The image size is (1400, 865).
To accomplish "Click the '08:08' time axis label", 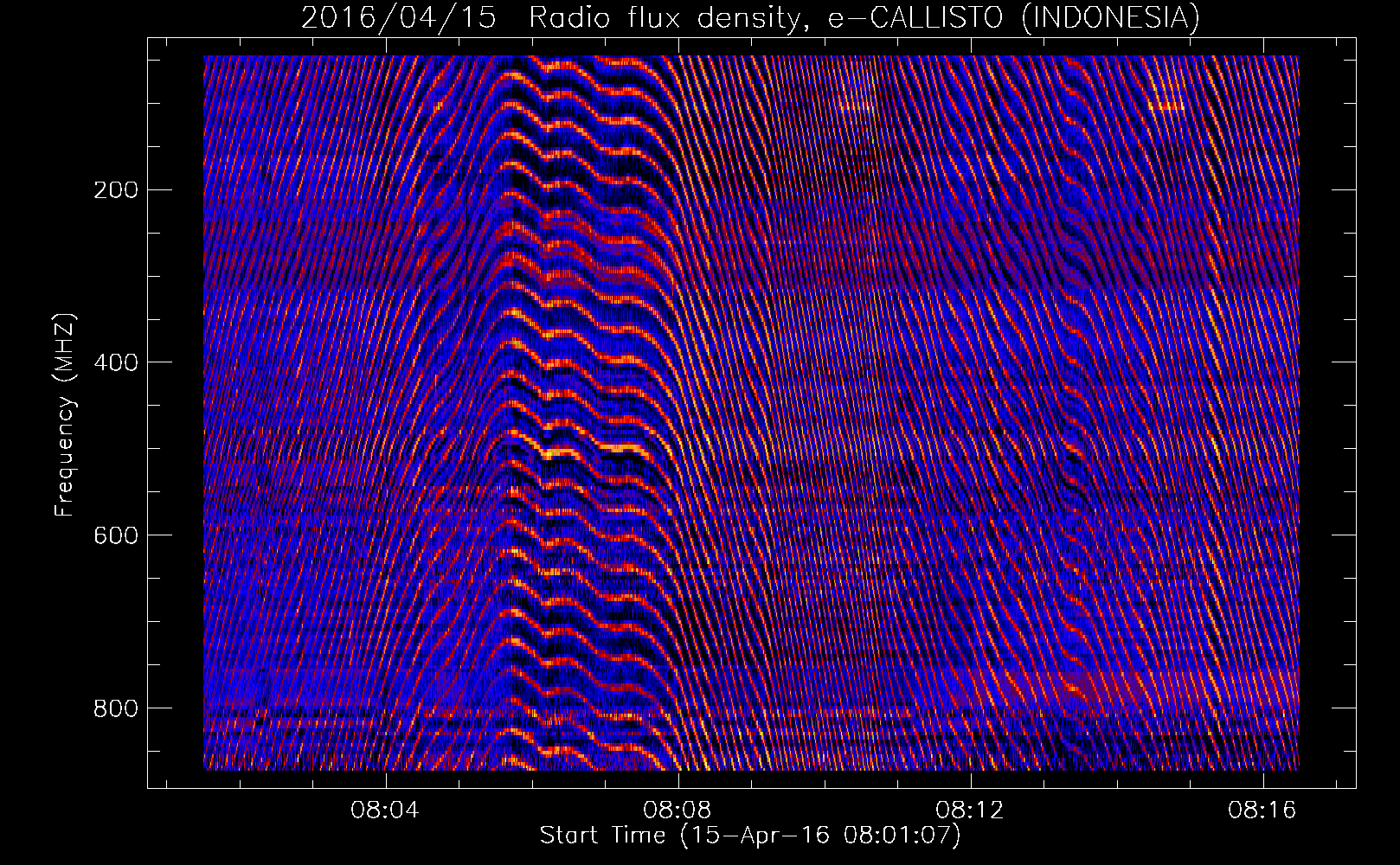I will click(678, 811).
